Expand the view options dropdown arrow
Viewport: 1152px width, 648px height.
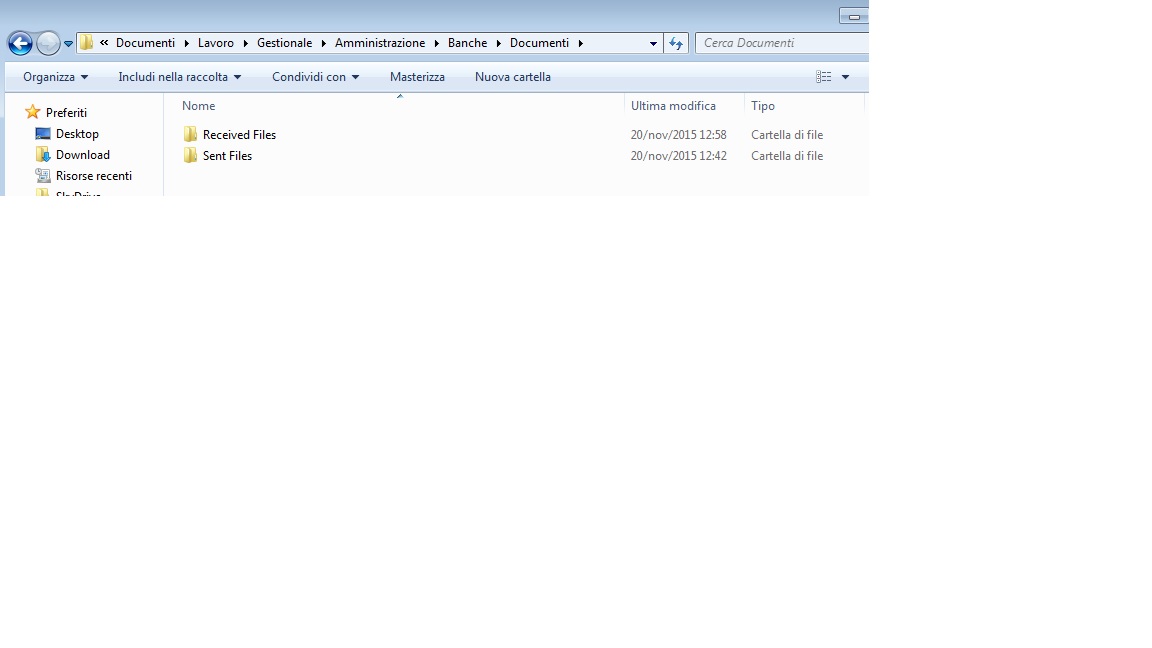click(845, 77)
